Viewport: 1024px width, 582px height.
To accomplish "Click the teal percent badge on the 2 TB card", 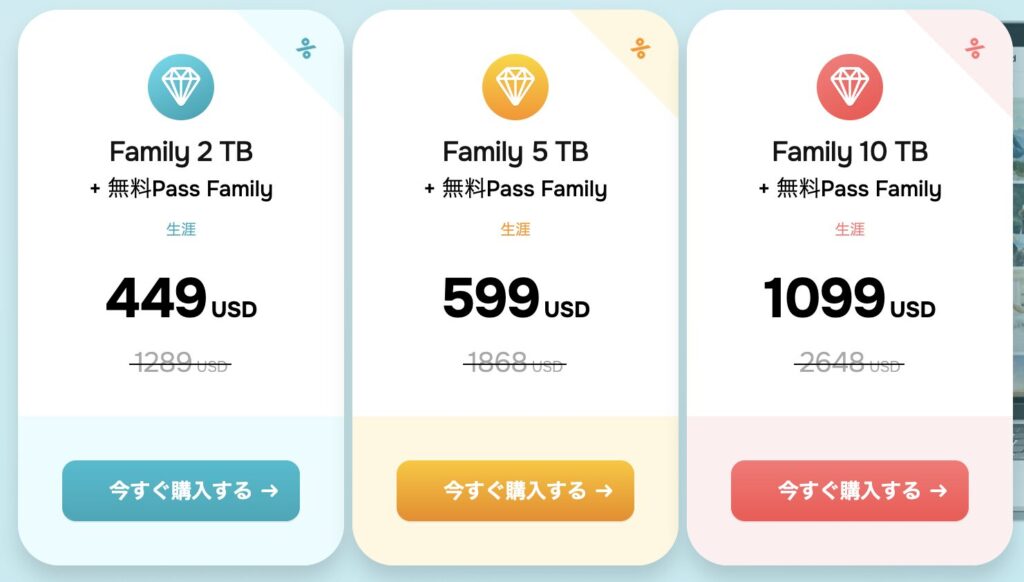I will click(x=306, y=47).
